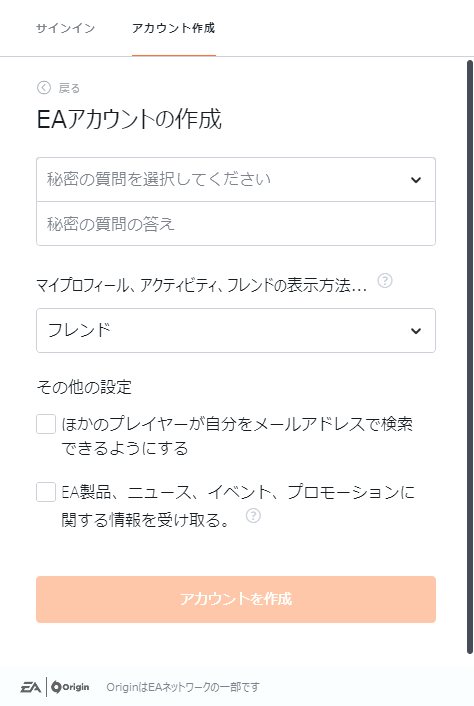Select the アカウント作成 tab

[174, 28]
